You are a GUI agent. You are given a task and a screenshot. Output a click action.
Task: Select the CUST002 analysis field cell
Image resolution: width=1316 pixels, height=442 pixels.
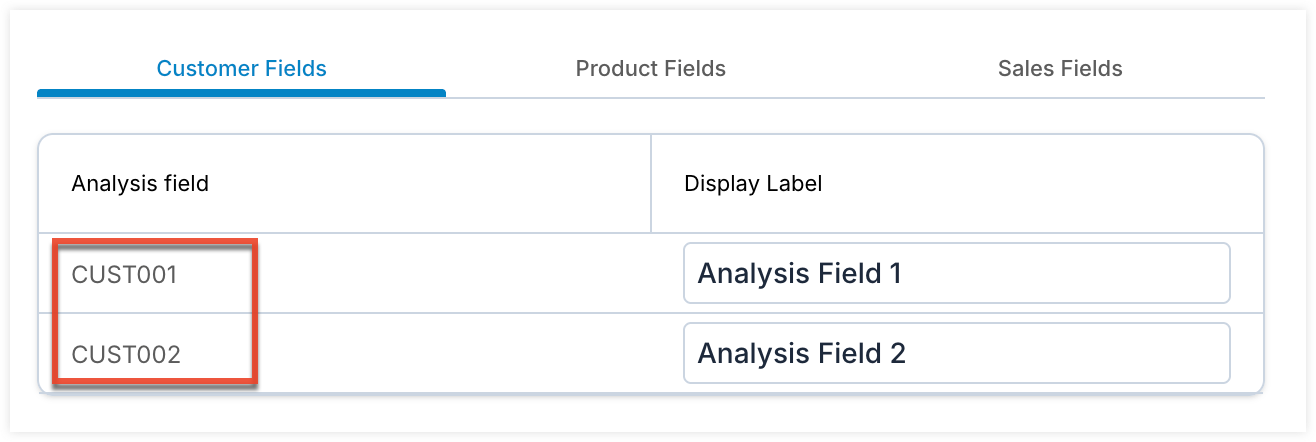point(126,355)
